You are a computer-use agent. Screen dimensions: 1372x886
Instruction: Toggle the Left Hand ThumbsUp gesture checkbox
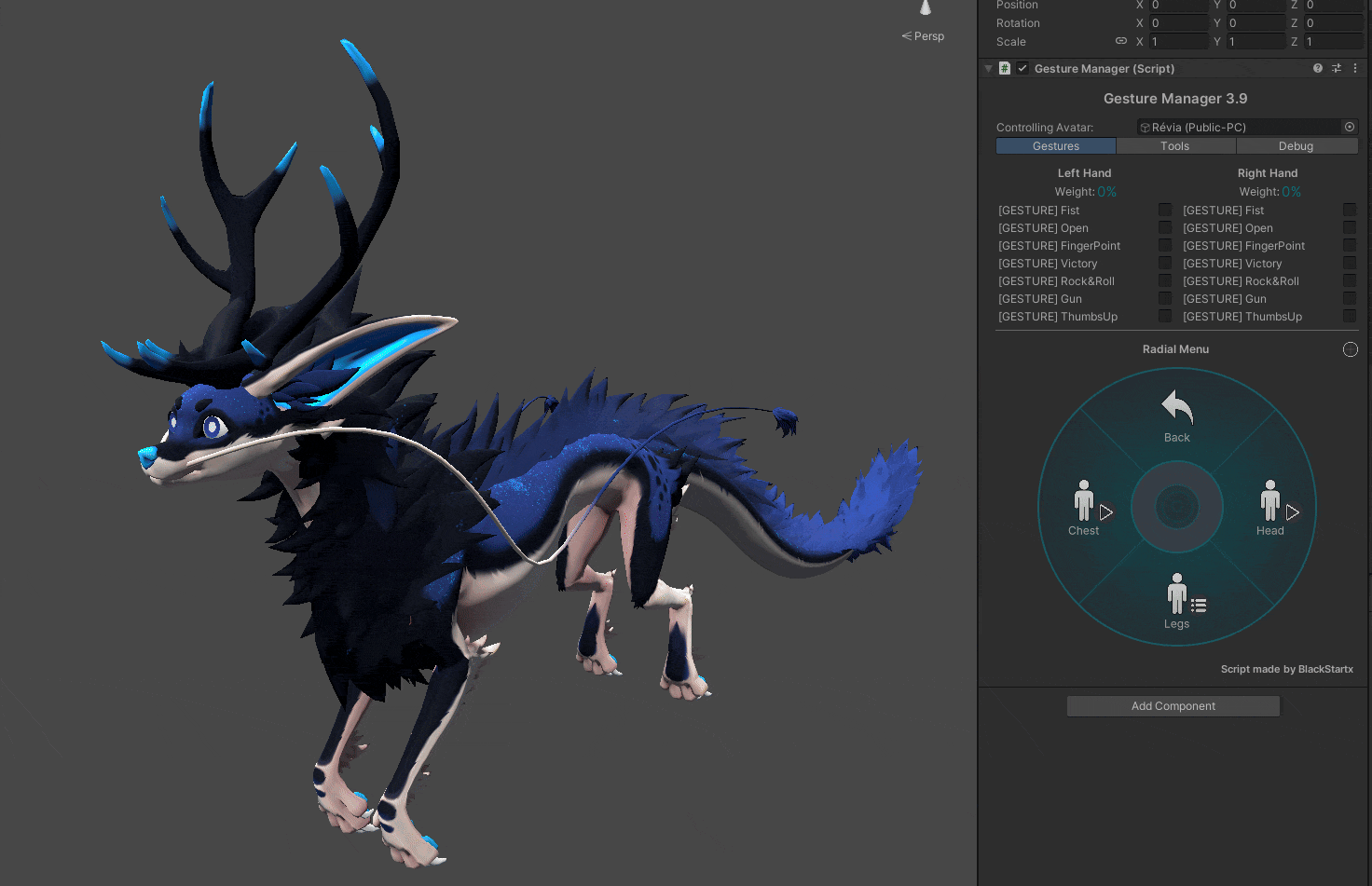tap(1165, 317)
